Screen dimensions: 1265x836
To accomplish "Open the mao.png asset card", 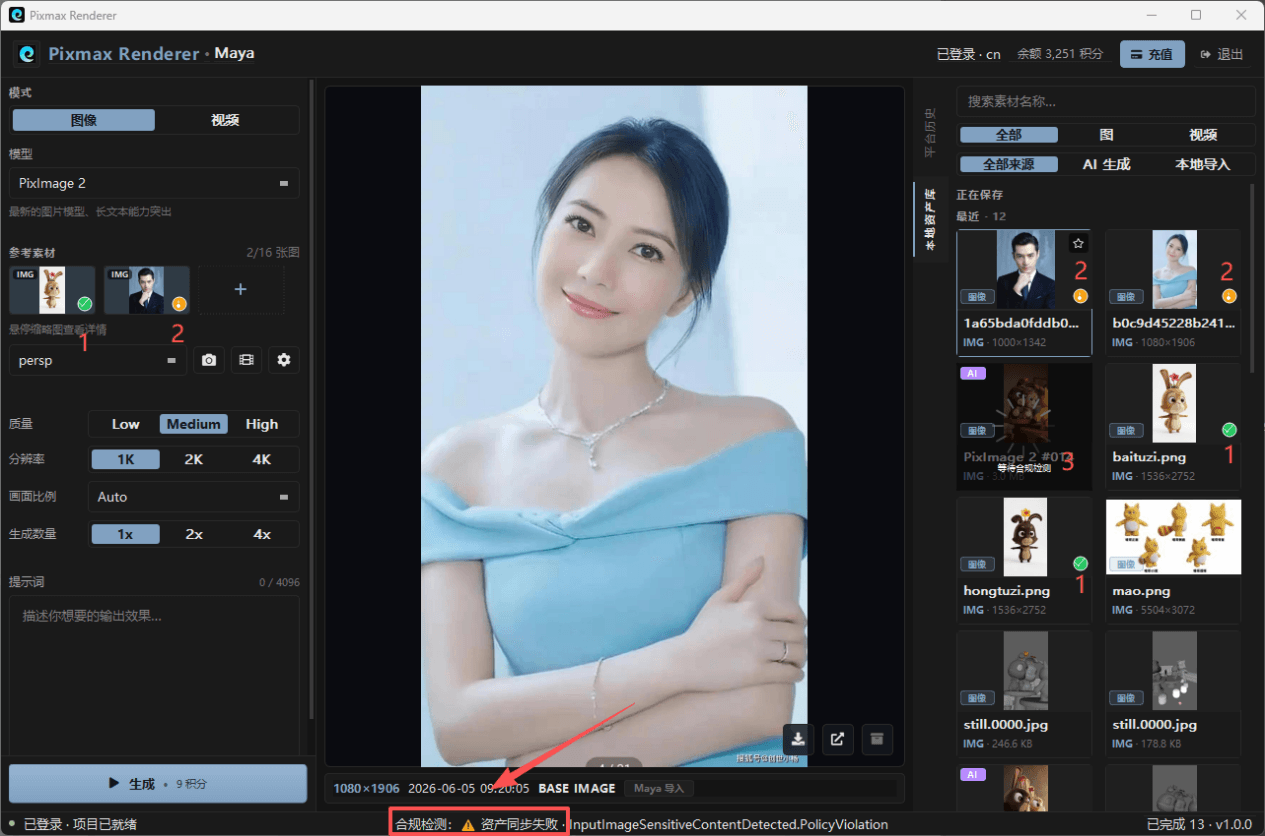I will coord(1173,559).
